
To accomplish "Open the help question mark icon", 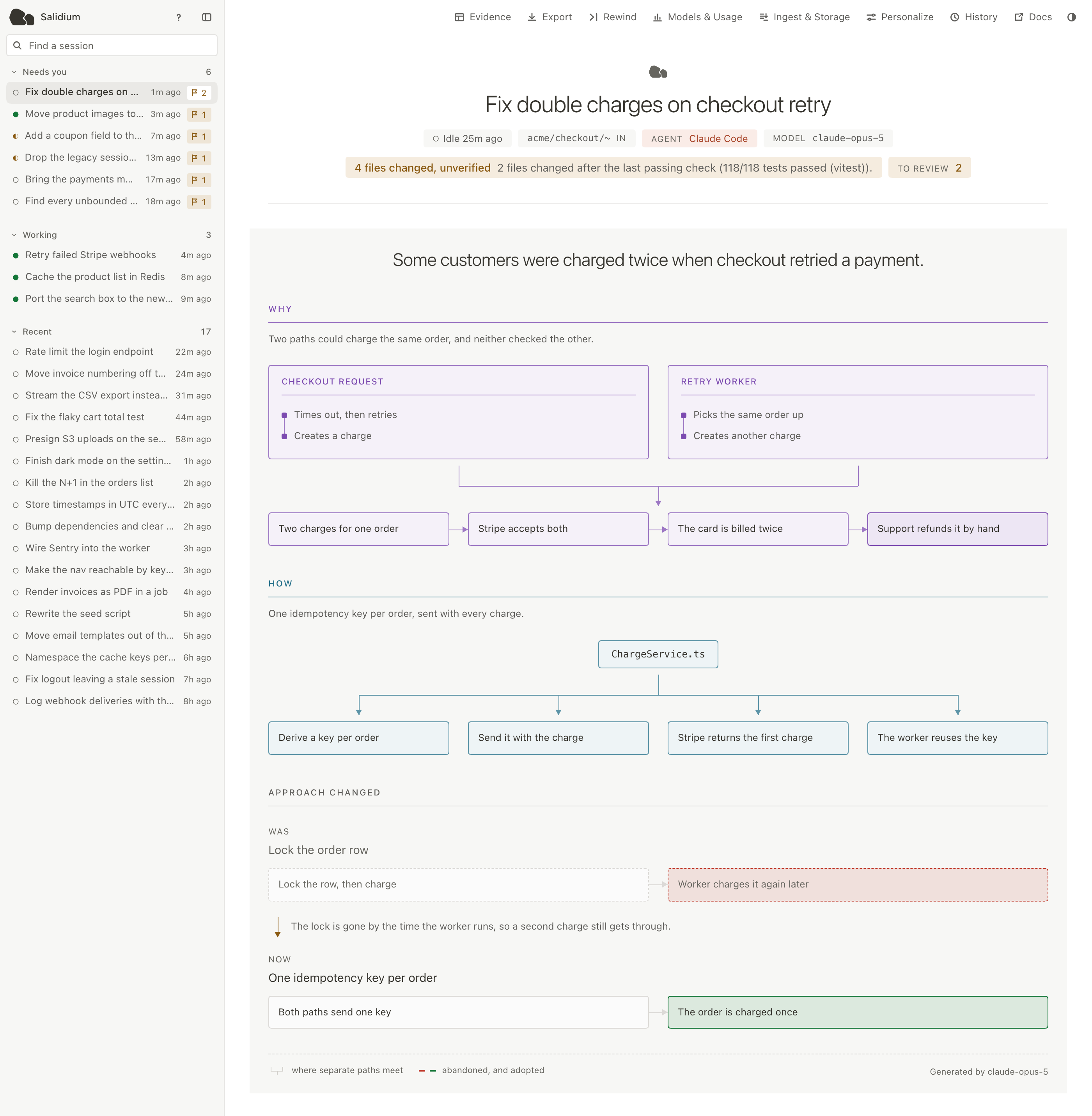I will 179,17.
